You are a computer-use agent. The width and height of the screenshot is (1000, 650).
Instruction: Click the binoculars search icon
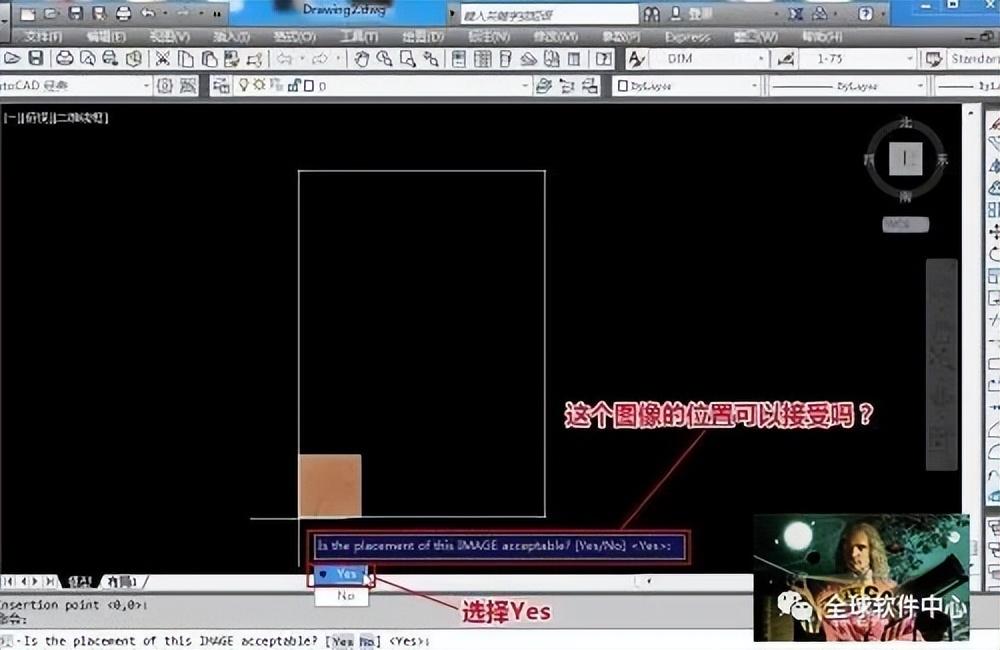(651, 14)
